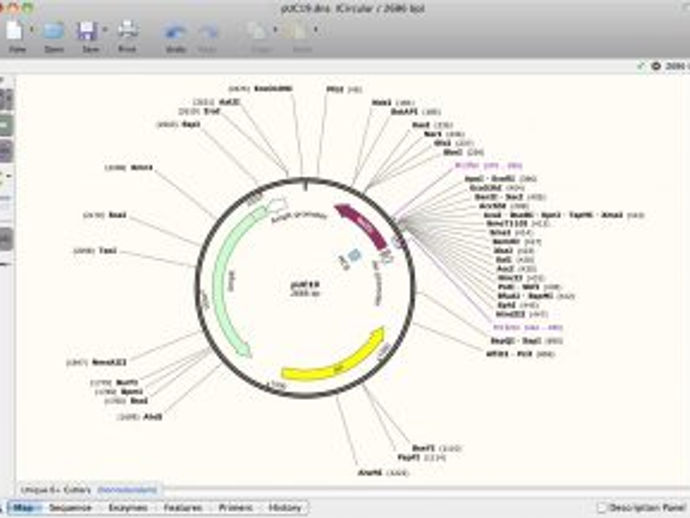Select the upper purple primer label

pyautogui.click(x=488, y=165)
